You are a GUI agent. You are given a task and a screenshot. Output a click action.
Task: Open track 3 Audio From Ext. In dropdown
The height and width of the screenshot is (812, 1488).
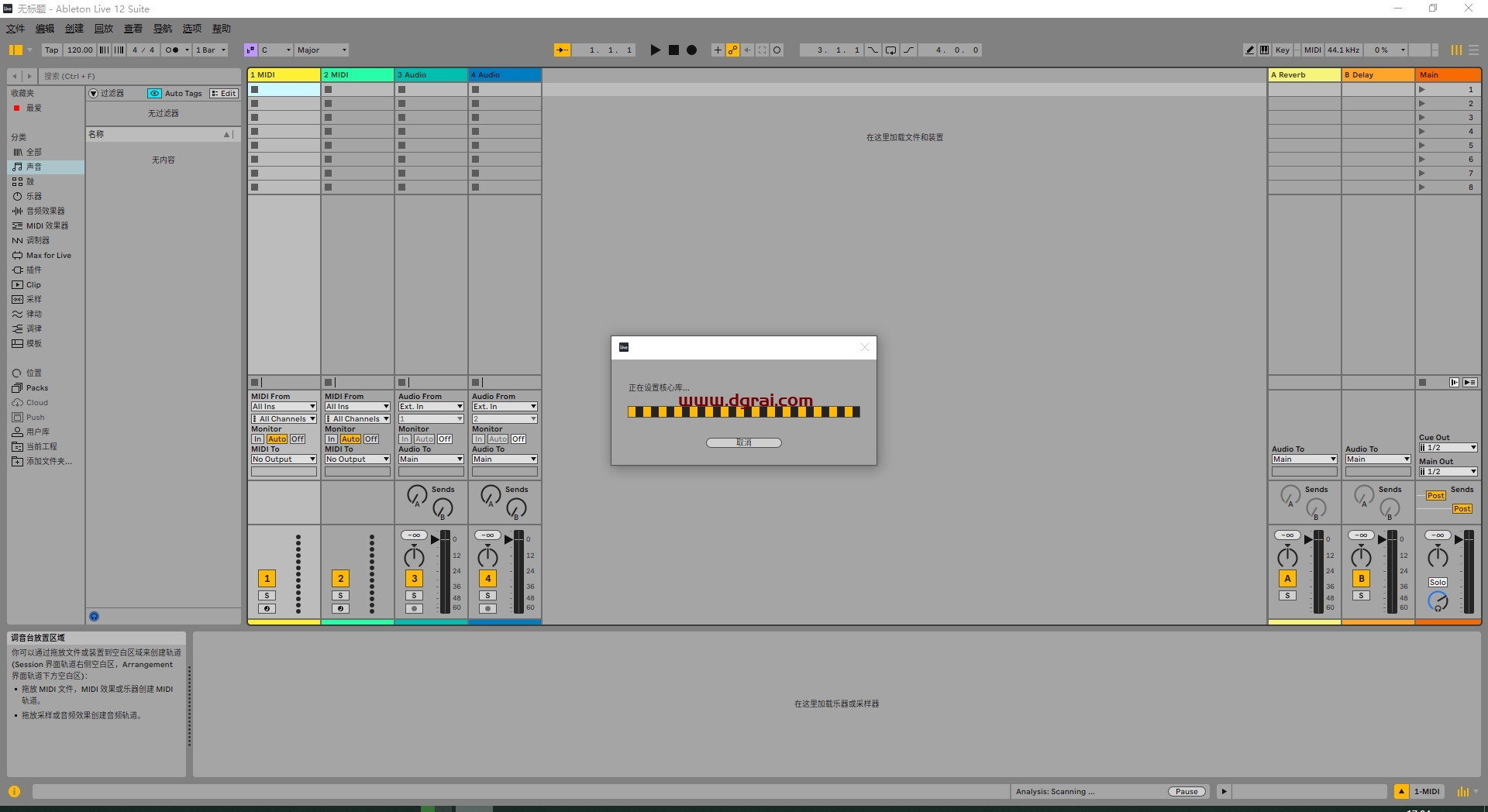coord(431,406)
